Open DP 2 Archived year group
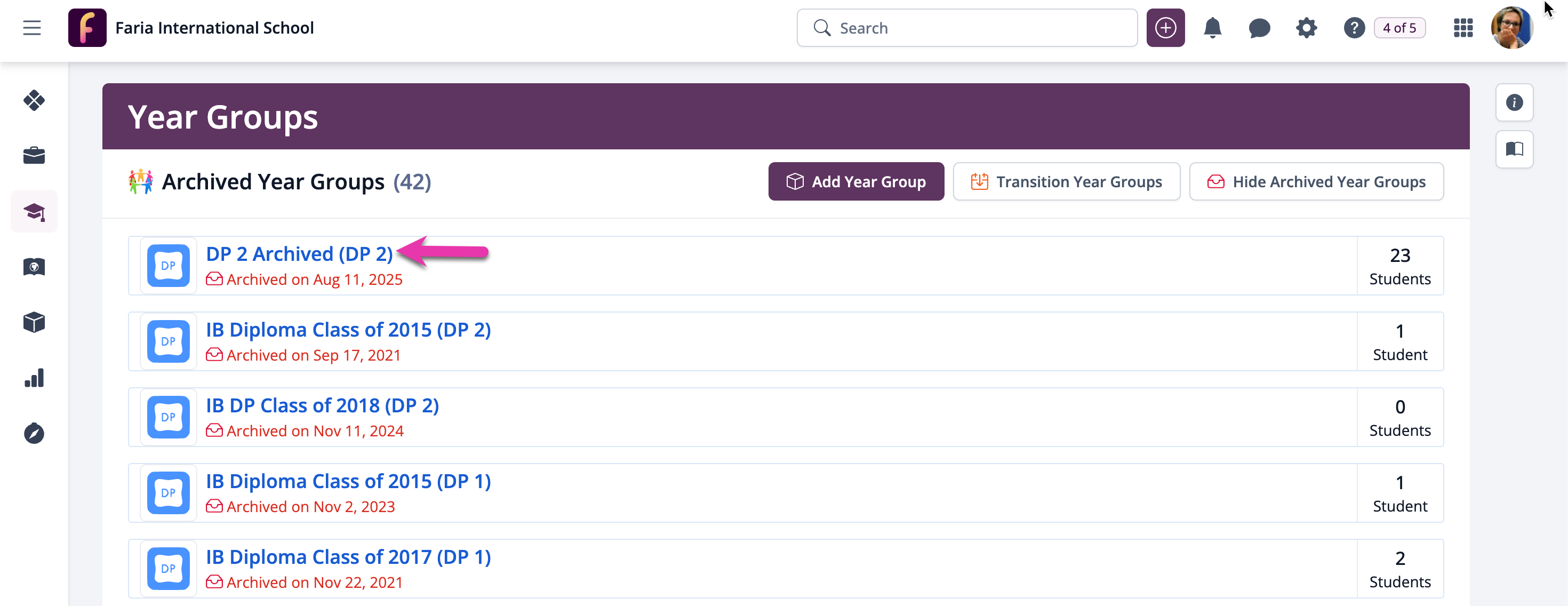Viewport: 1568px width, 606px height. click(x=299, y=254)
